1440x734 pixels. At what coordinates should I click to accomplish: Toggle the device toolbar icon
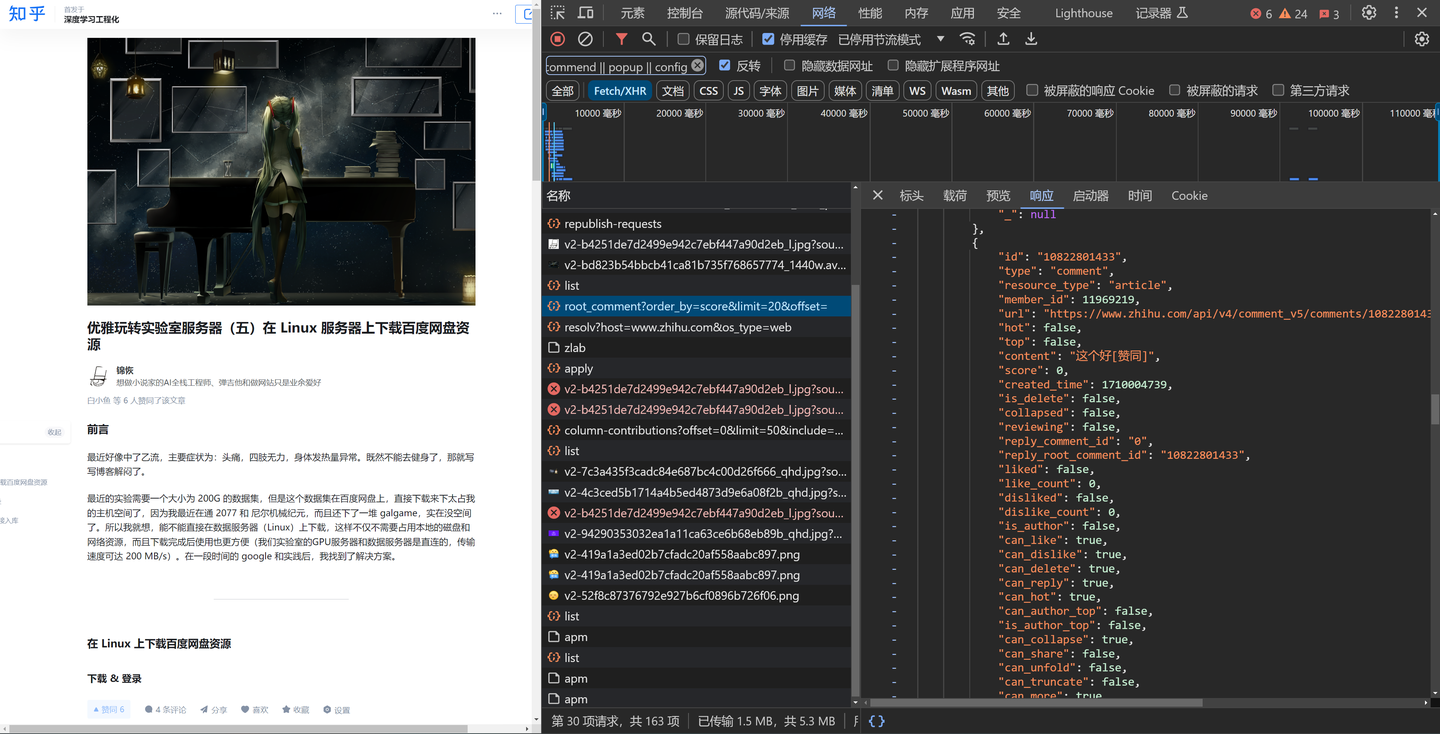click(586, 13)
